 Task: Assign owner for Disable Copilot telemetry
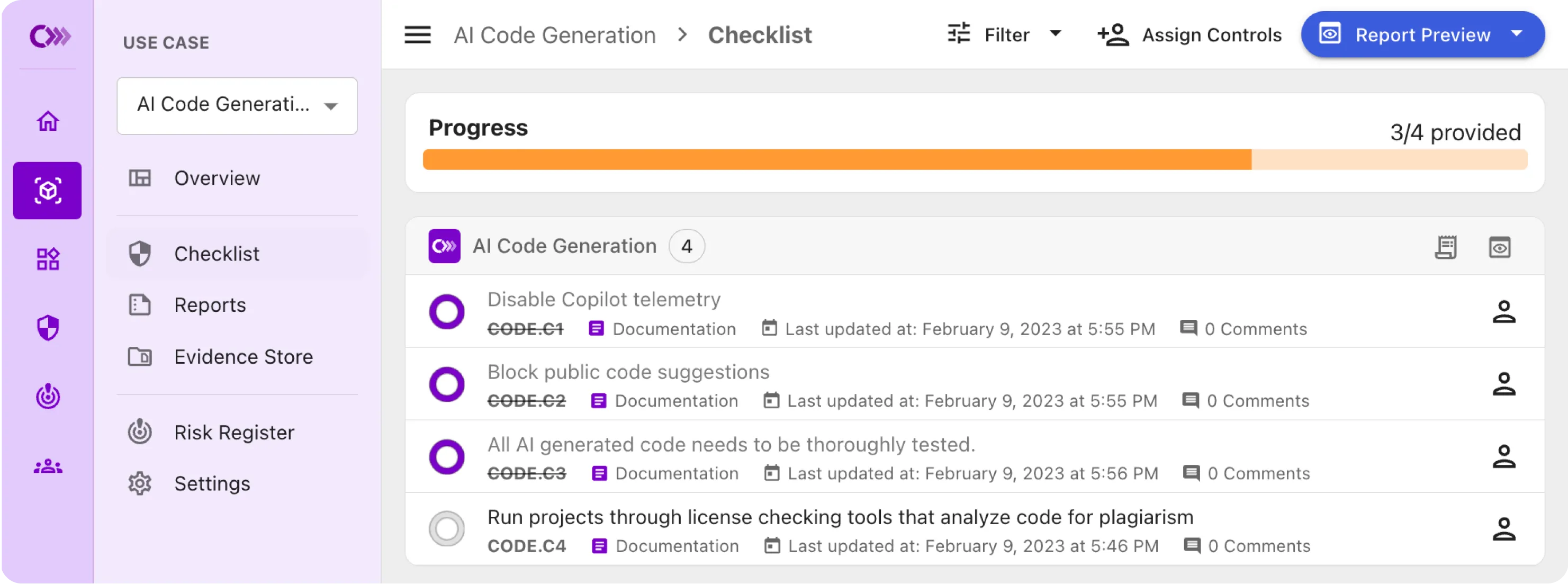pyautogui.click(x=1503, y=312)
